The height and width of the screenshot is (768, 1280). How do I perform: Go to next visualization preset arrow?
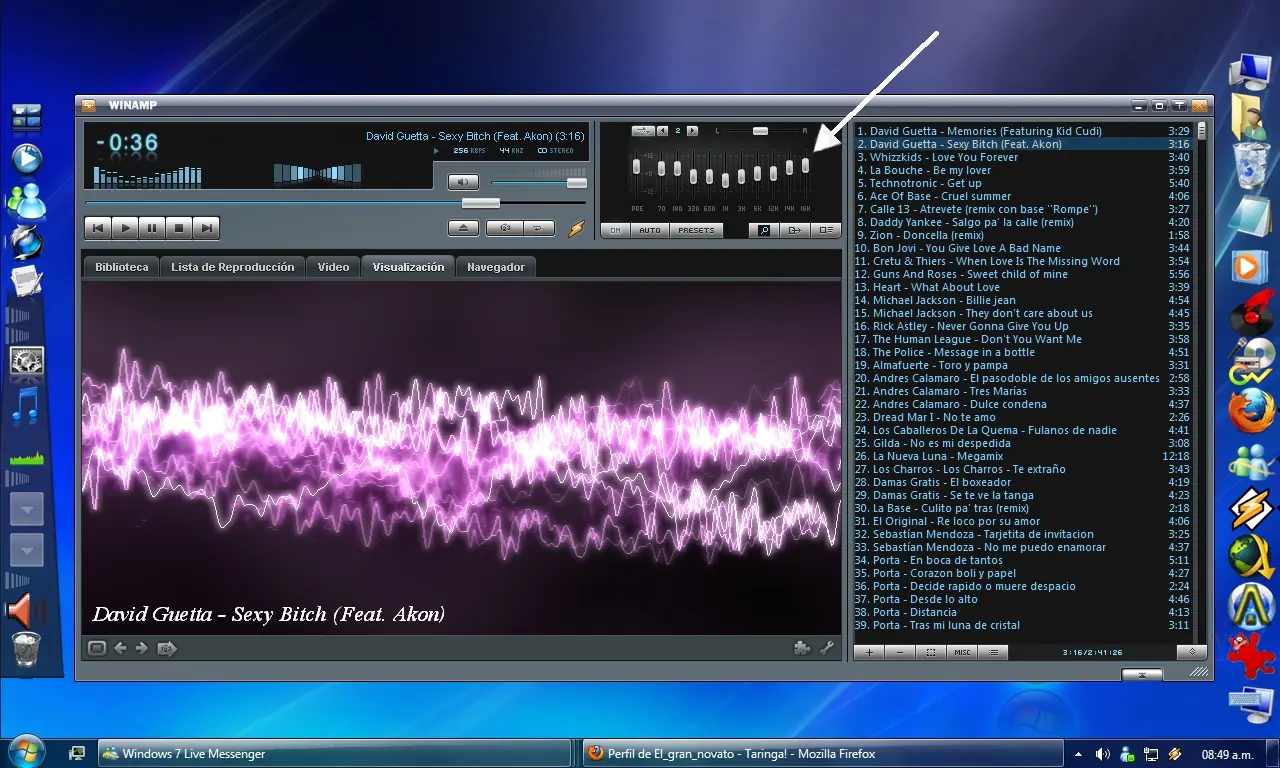coord(142,648)
